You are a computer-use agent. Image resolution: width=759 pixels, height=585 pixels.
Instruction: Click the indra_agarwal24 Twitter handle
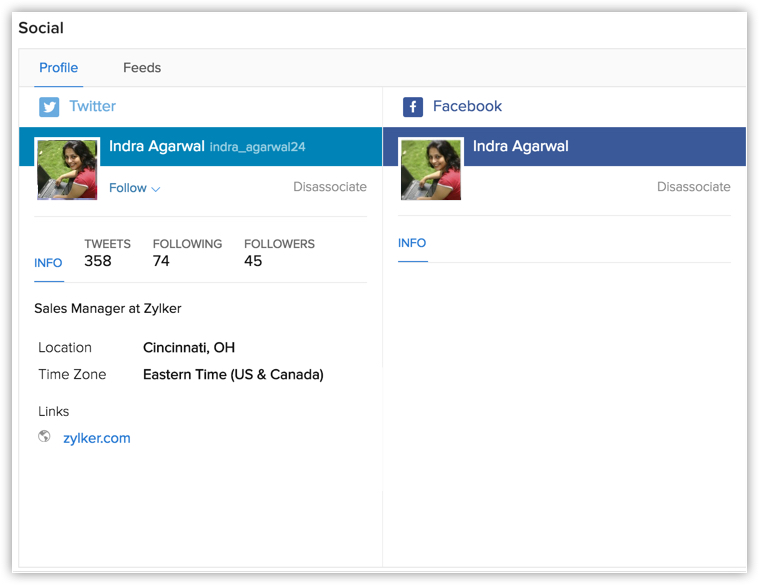257,147
